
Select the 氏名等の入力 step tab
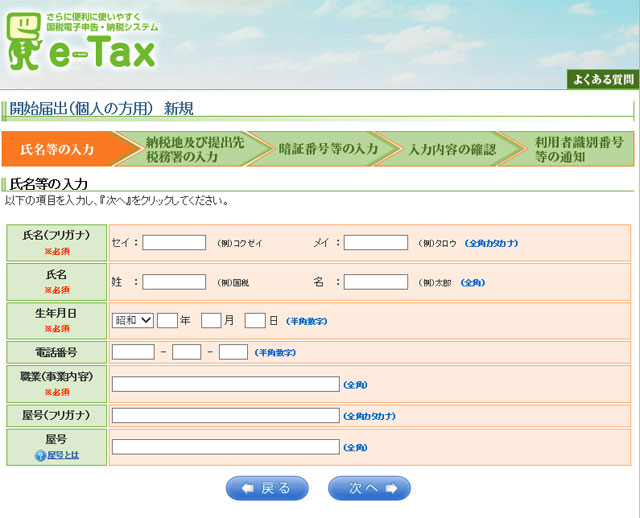pyautogui.click(x=58, y=149)
